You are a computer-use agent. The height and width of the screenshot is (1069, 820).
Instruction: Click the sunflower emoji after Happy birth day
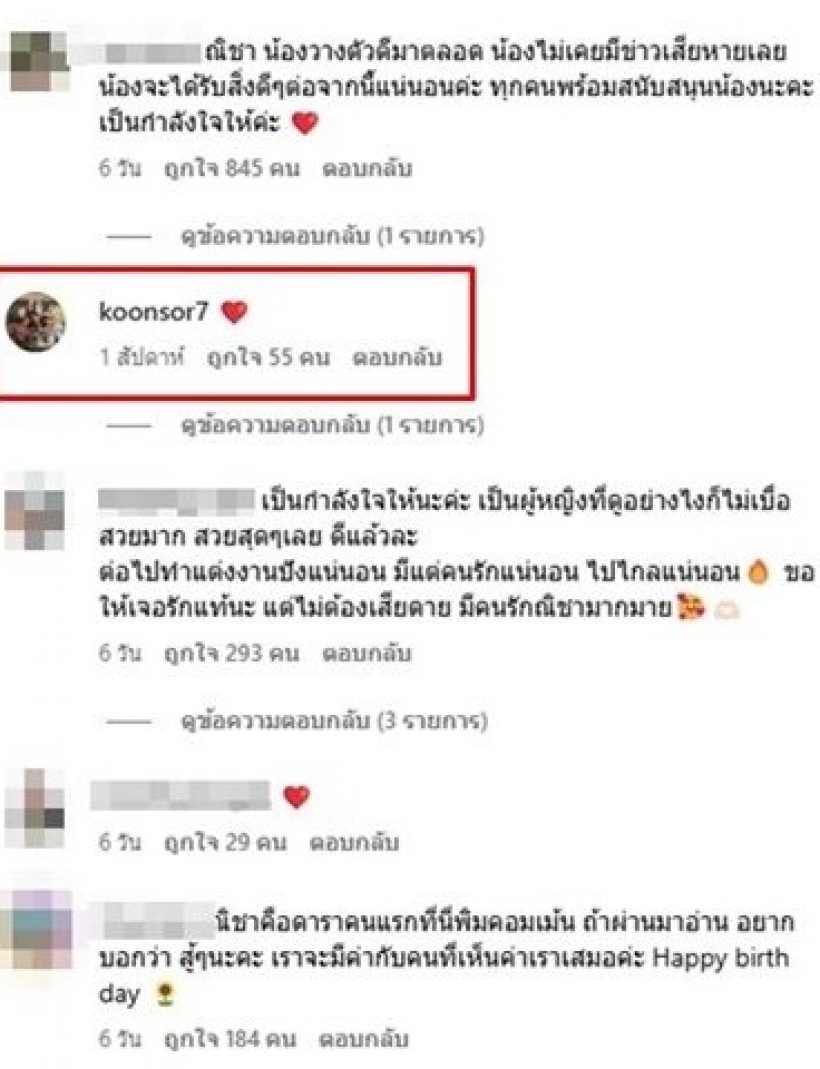(x=164, y=995)
